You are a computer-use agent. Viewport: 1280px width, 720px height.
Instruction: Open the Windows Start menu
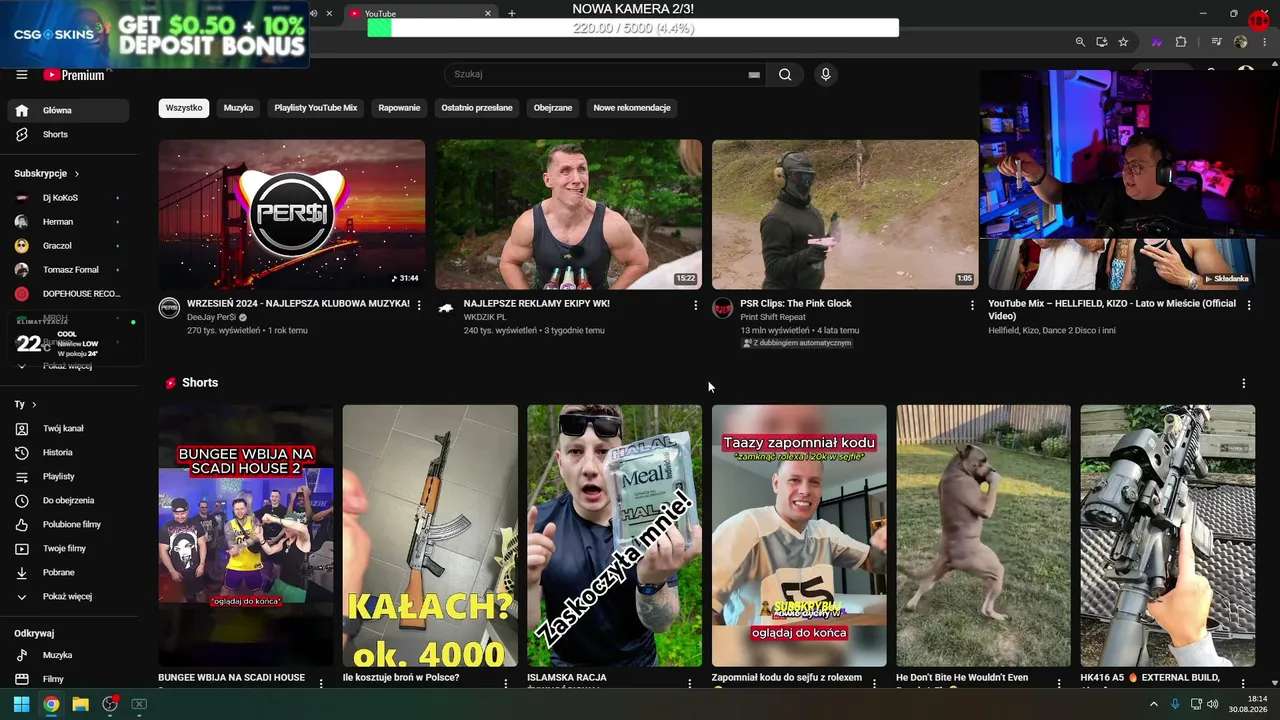(21, 704)
